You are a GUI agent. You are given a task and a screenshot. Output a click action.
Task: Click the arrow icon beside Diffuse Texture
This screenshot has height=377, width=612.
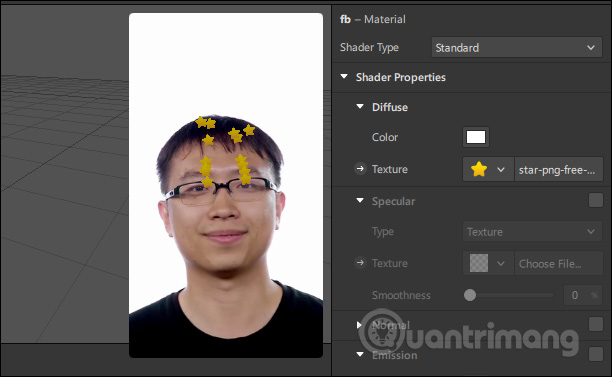pyautogui.click(x=360, y=169)
